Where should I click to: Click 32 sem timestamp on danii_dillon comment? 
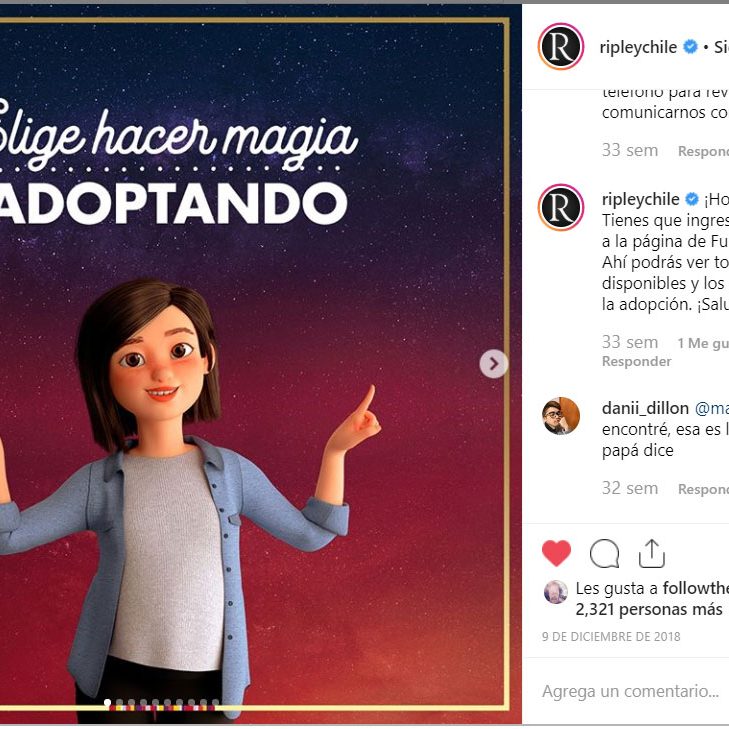(630, 489)
